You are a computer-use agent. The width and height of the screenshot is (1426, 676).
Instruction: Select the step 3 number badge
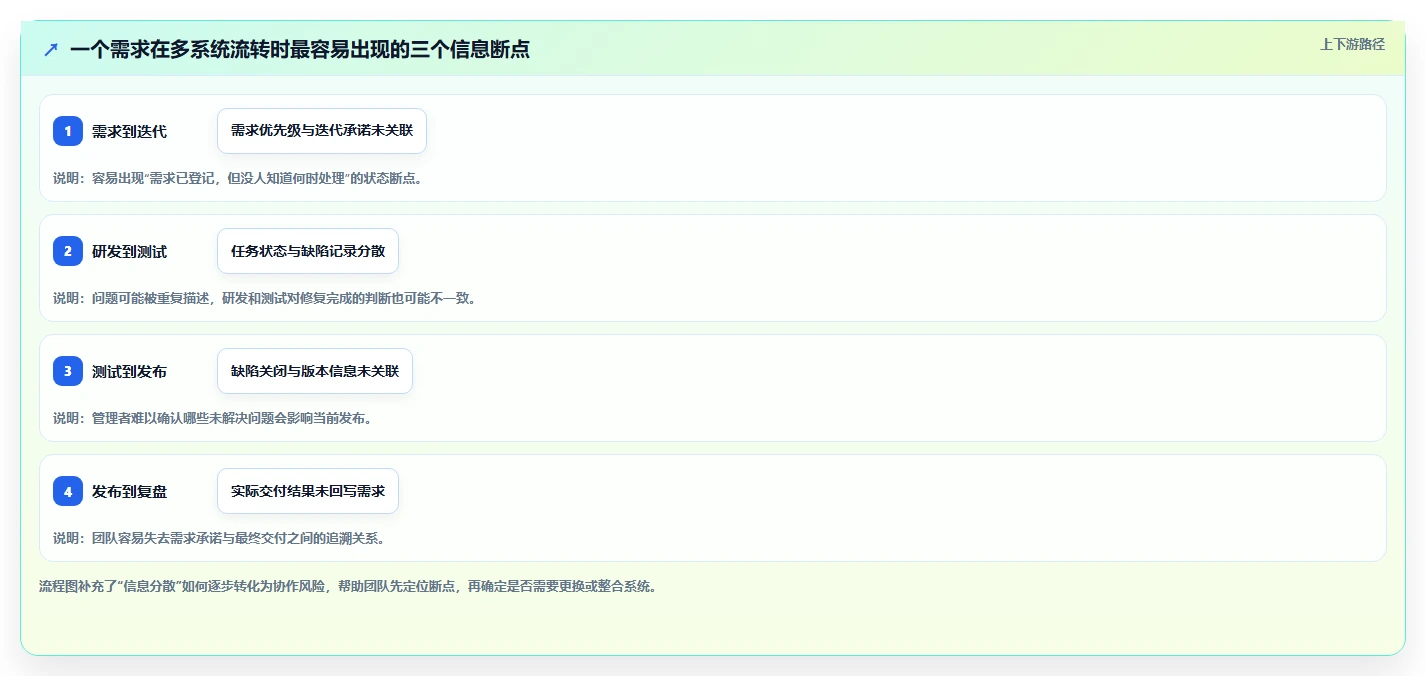pyautogui.click(x=68, y=371)
